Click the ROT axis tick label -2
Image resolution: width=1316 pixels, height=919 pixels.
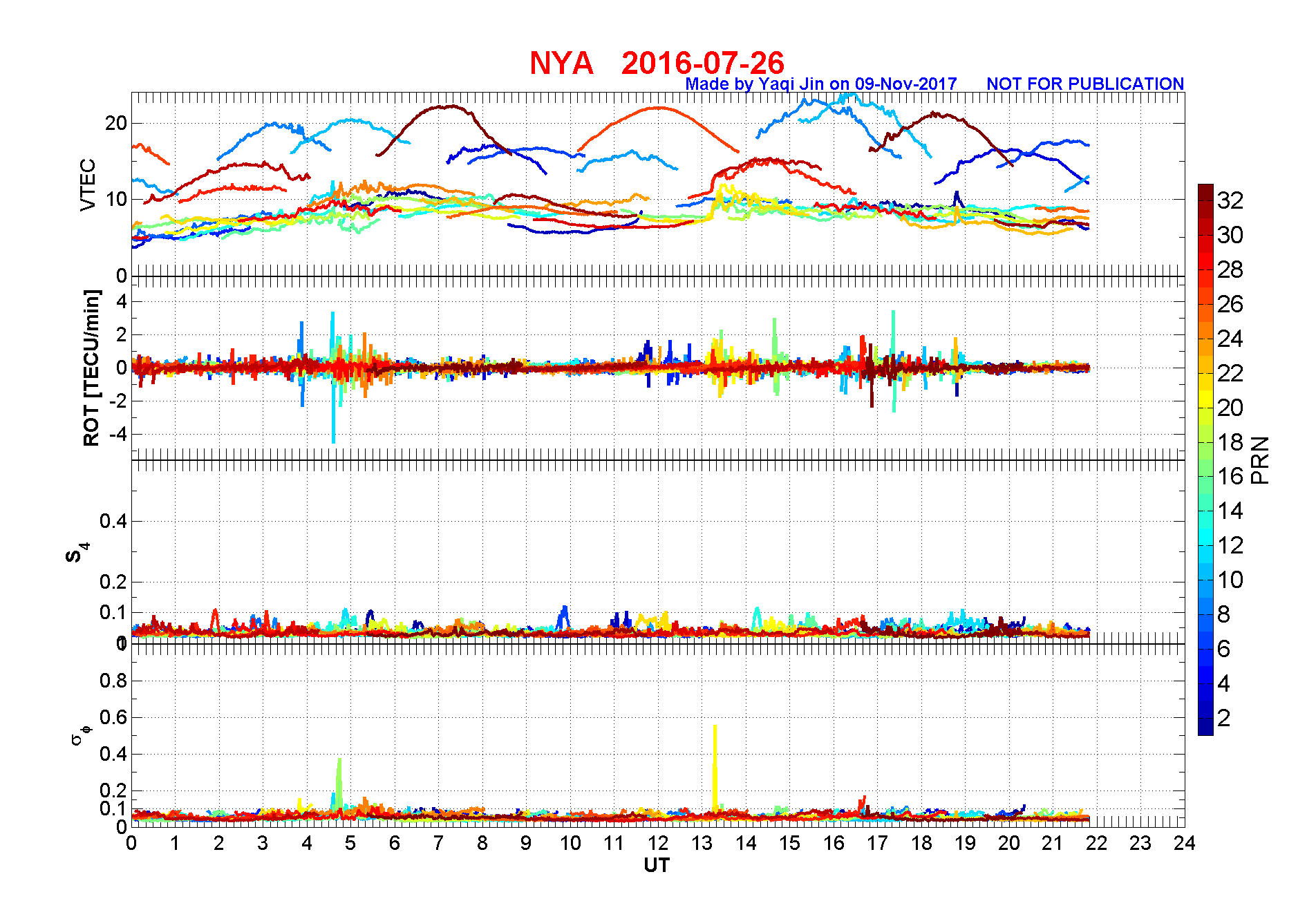click(x=119, y=401)
